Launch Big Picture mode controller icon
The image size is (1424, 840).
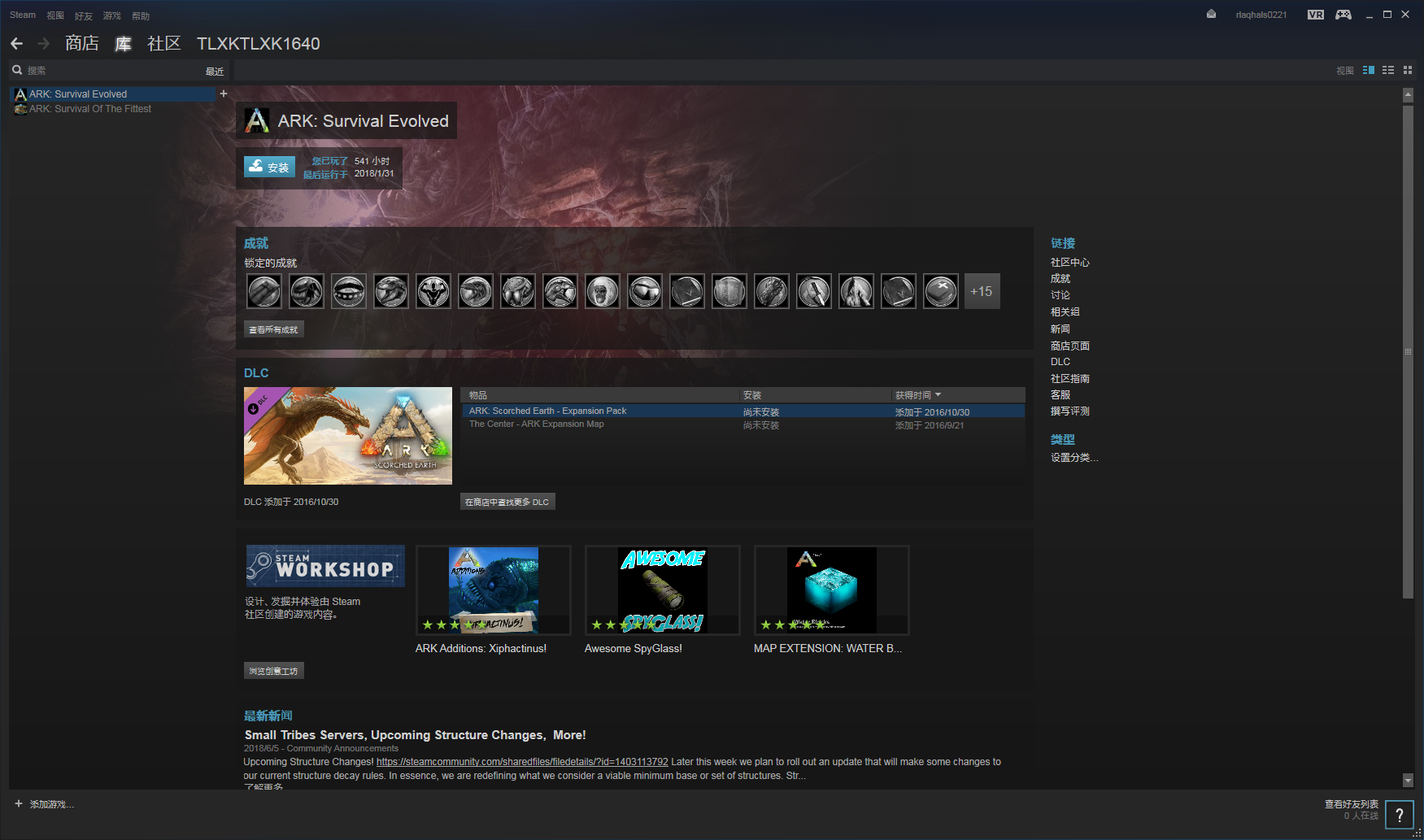click(x=1343, y=15)
